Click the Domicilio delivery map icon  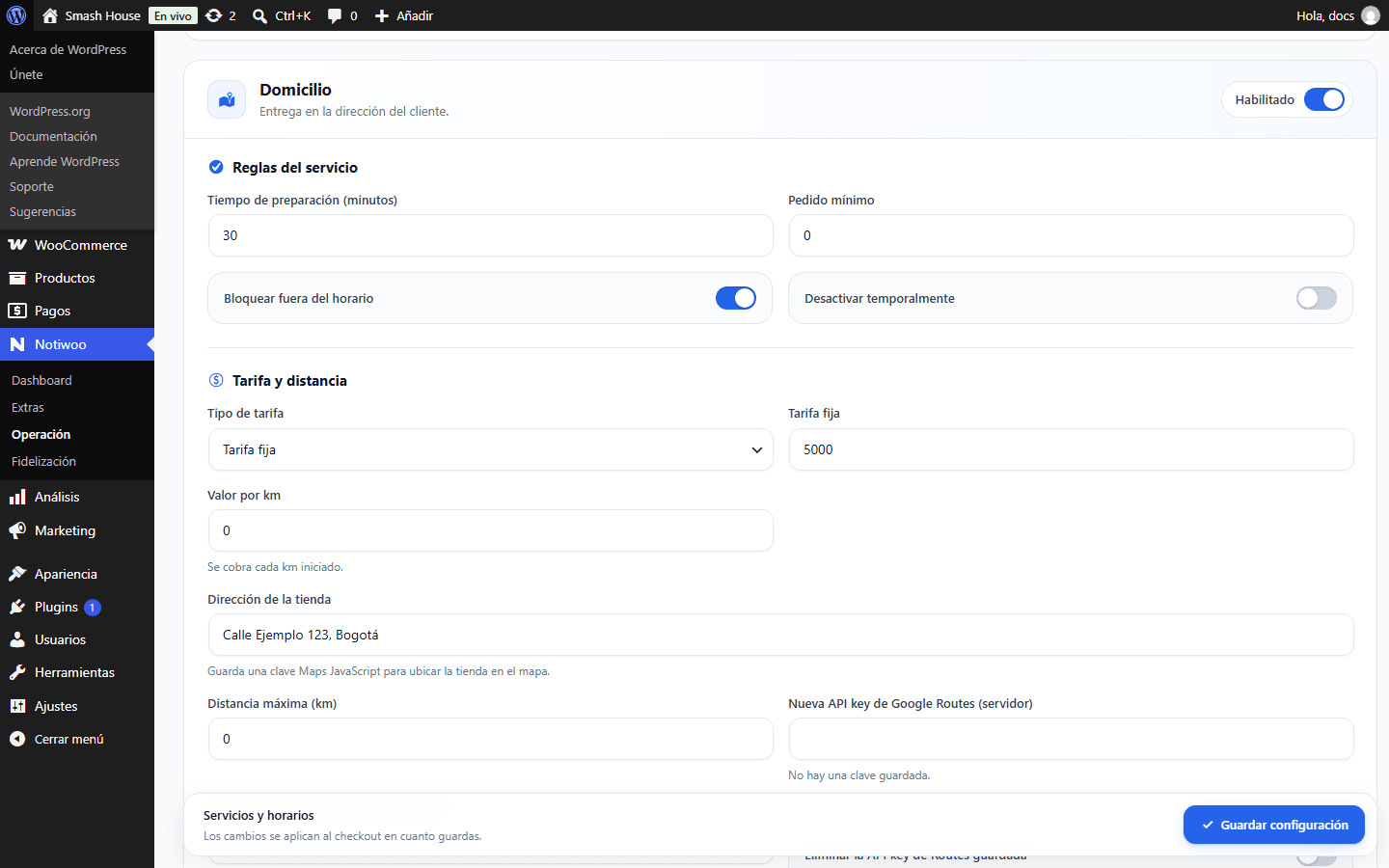[x=227, y=99]
